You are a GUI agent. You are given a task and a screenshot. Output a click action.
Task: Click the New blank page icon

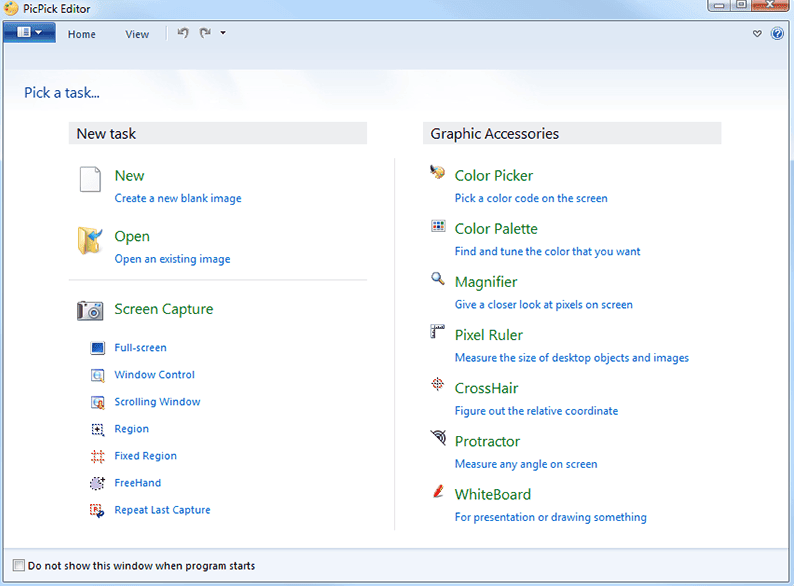coord(90,179)
